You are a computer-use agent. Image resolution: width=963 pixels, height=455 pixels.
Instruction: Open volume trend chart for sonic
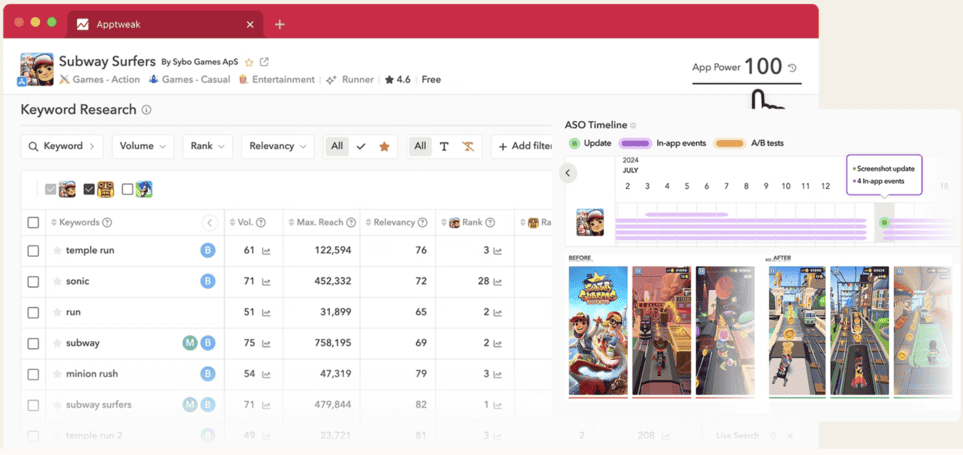pyautogui.click(x=266, y=281)
